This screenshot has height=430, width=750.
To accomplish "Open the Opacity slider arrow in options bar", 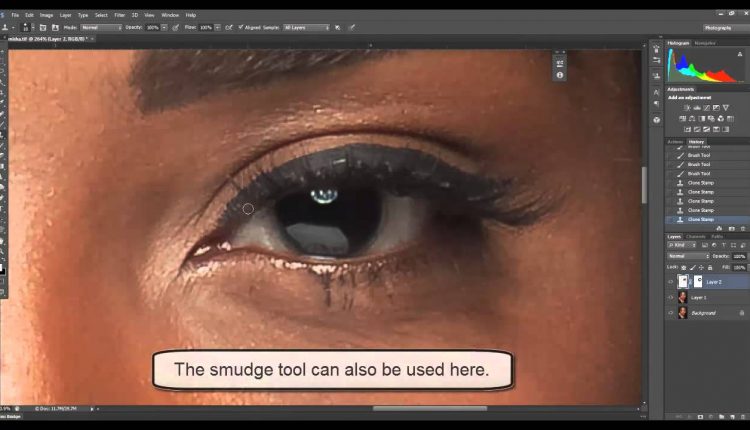I will click(x=164, y=28).
